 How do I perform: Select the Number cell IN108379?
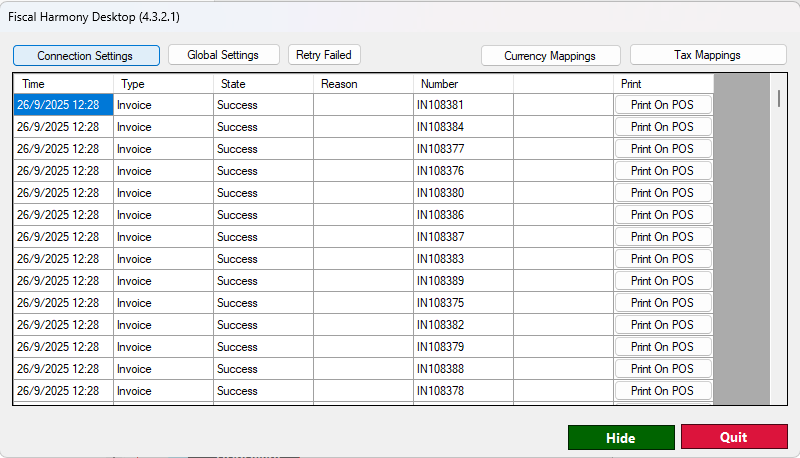[463, 346]
